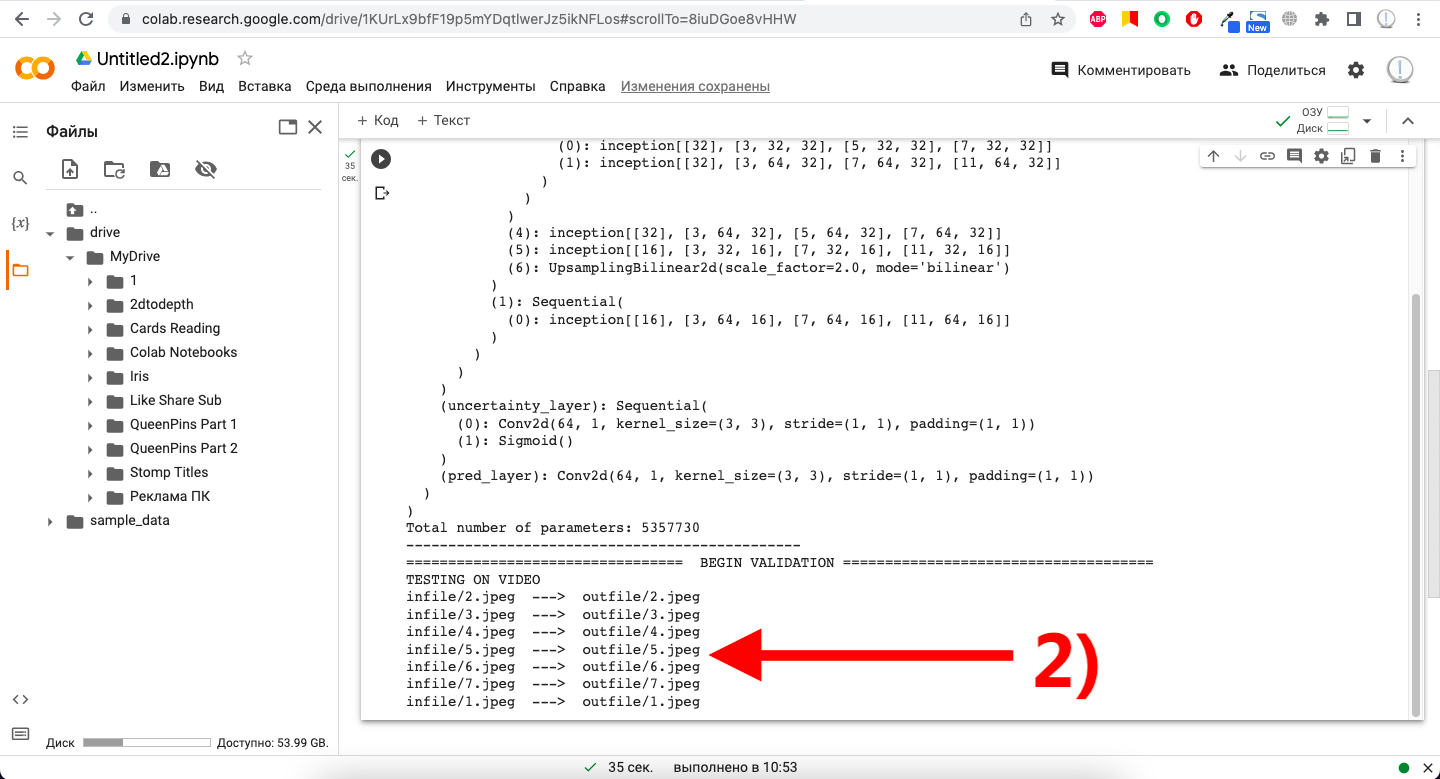Click the Комментировать button
This screenshot has width=1440, height=779.
point(1121,70)
